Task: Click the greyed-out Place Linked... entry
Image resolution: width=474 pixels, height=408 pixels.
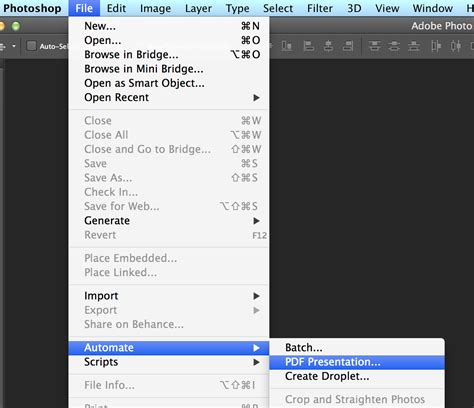Action: pyautogui.click(x=169, y=273)
